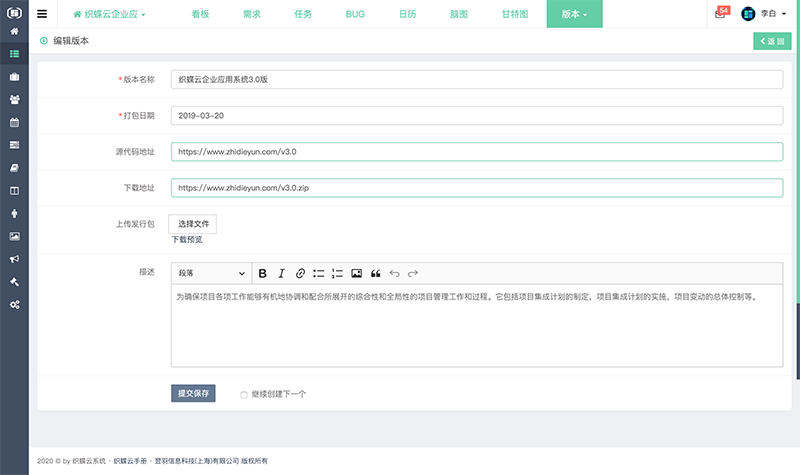Click the 版本名称 input field
The height and width of the screenshot is (475, 800).
(477, 80)
